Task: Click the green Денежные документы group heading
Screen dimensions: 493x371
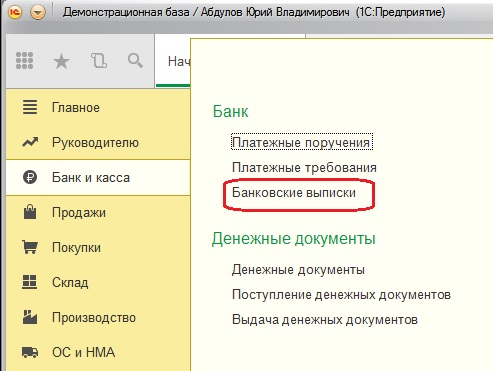Action: pyautogui.click(x=294, y=239)
